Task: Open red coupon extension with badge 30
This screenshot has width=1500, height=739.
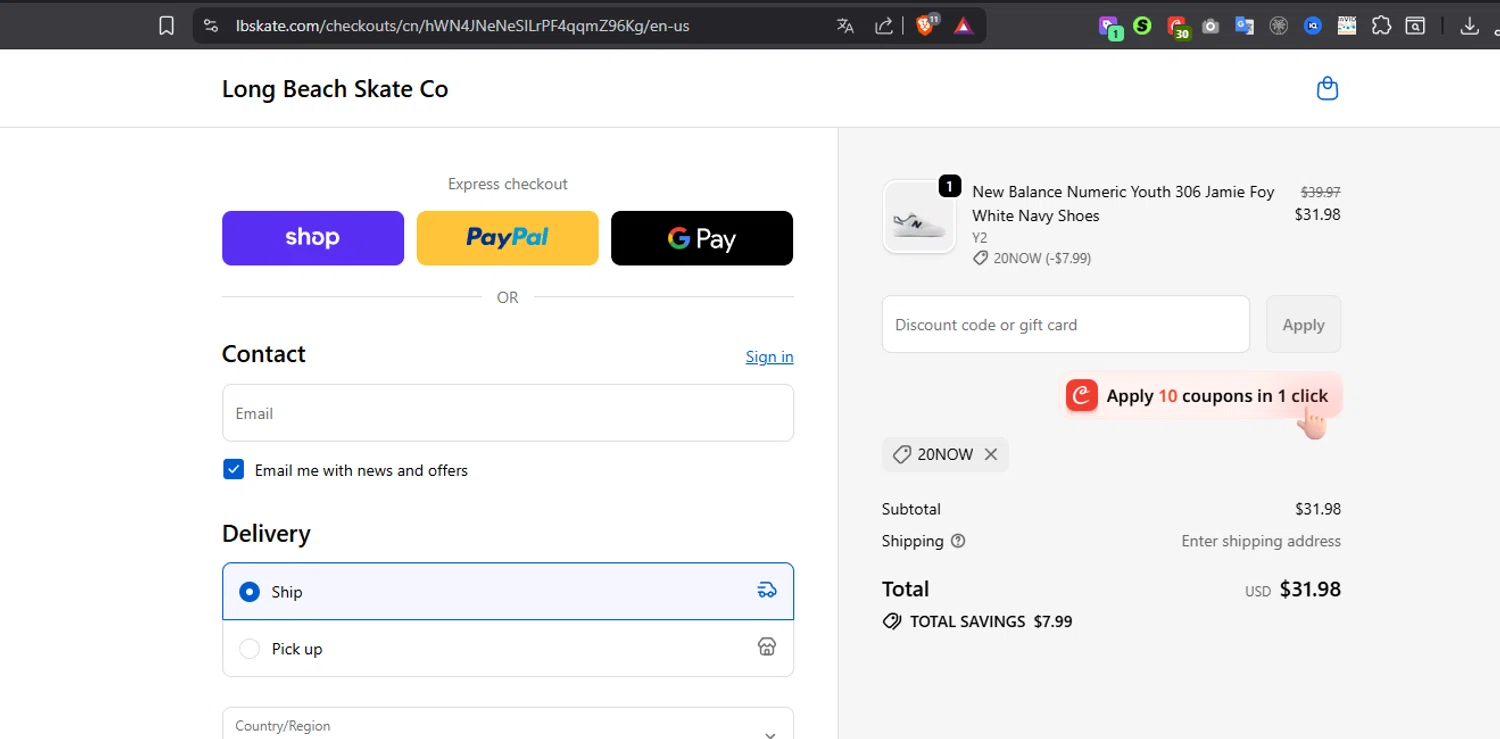Action: pos(1177,27)
